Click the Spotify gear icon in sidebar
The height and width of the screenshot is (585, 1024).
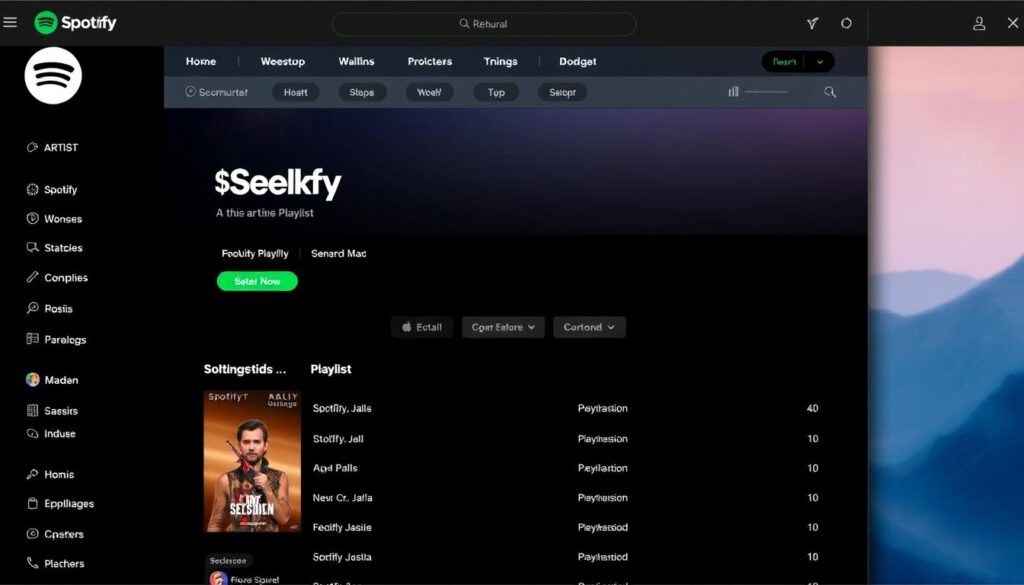tap(32, 189)
